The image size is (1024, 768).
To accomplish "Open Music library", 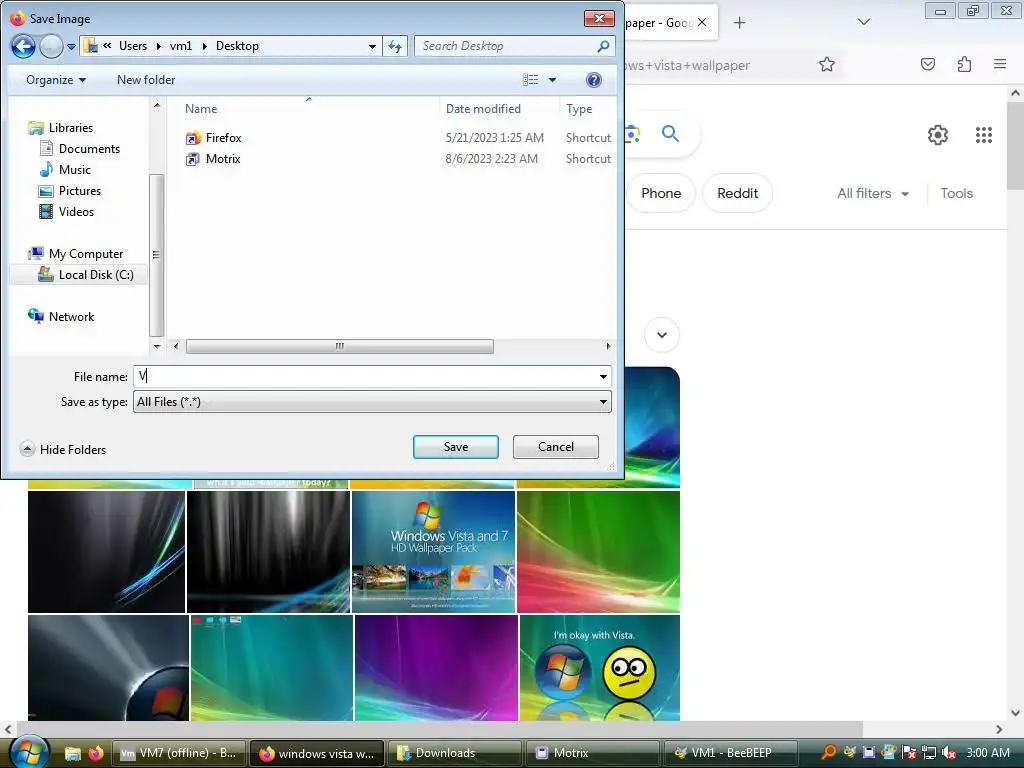I will [74, 170].
